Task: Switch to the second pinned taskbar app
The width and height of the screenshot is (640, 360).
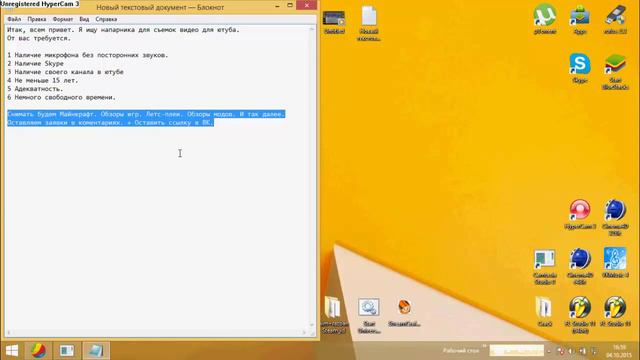Action: [x=67, y=351]
